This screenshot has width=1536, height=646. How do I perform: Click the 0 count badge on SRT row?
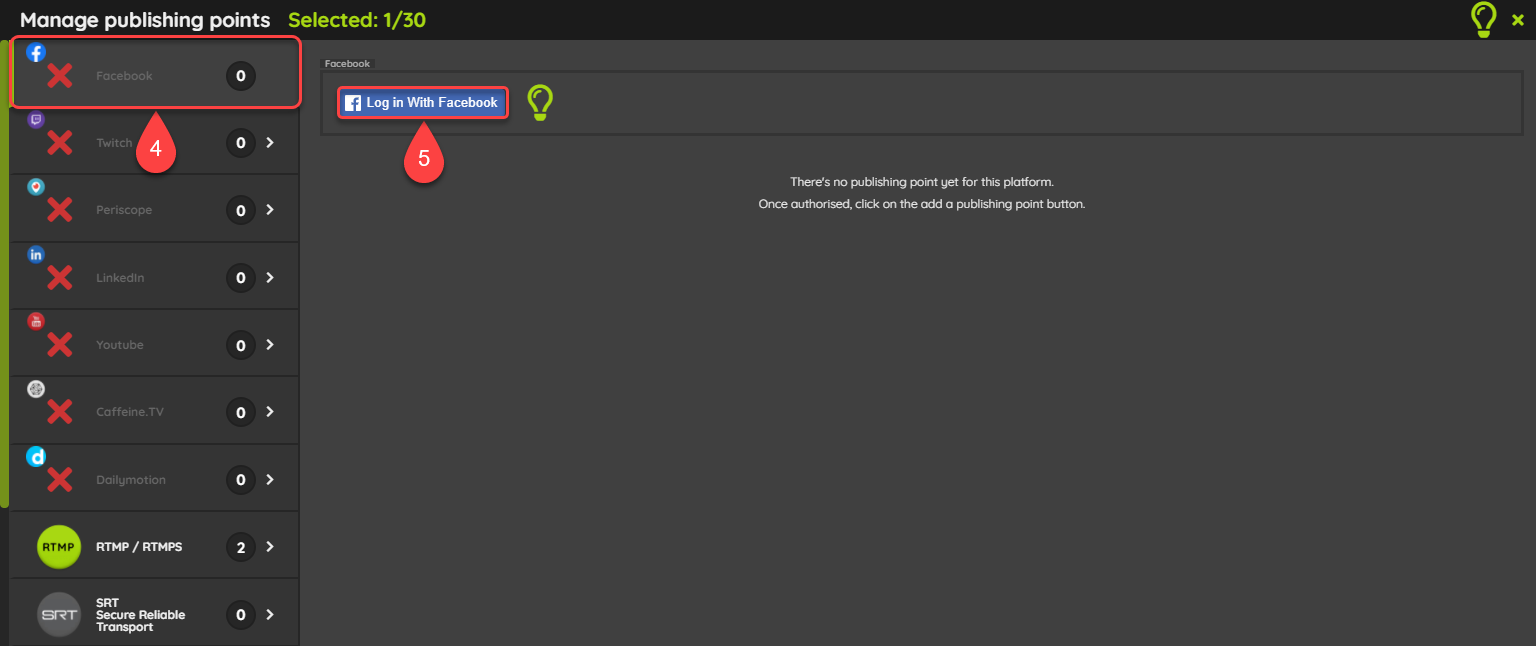[x=240, y=614]
